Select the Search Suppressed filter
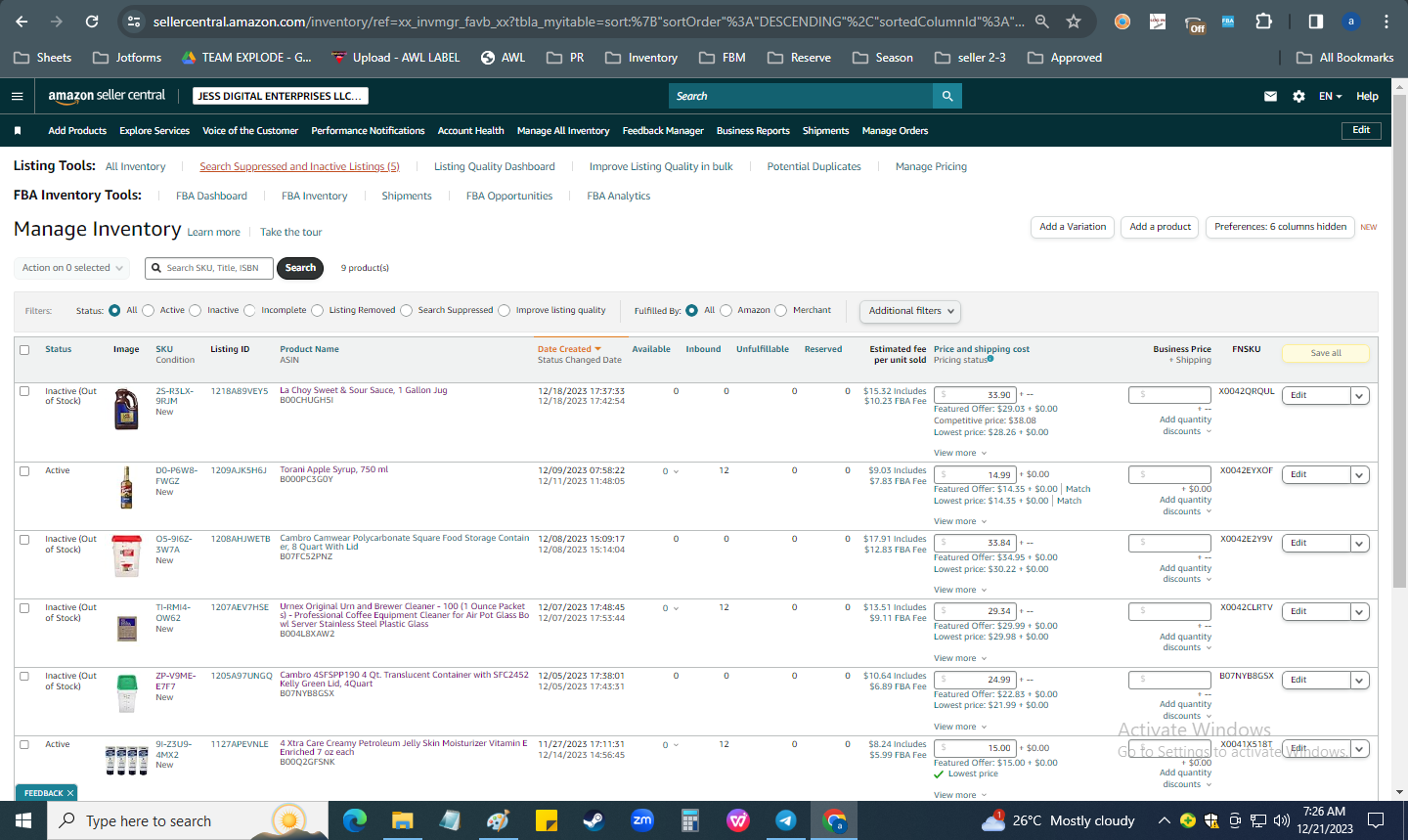Image resolution: width=1408 pixels, height=840 pixels. click(x=406, y=310)
